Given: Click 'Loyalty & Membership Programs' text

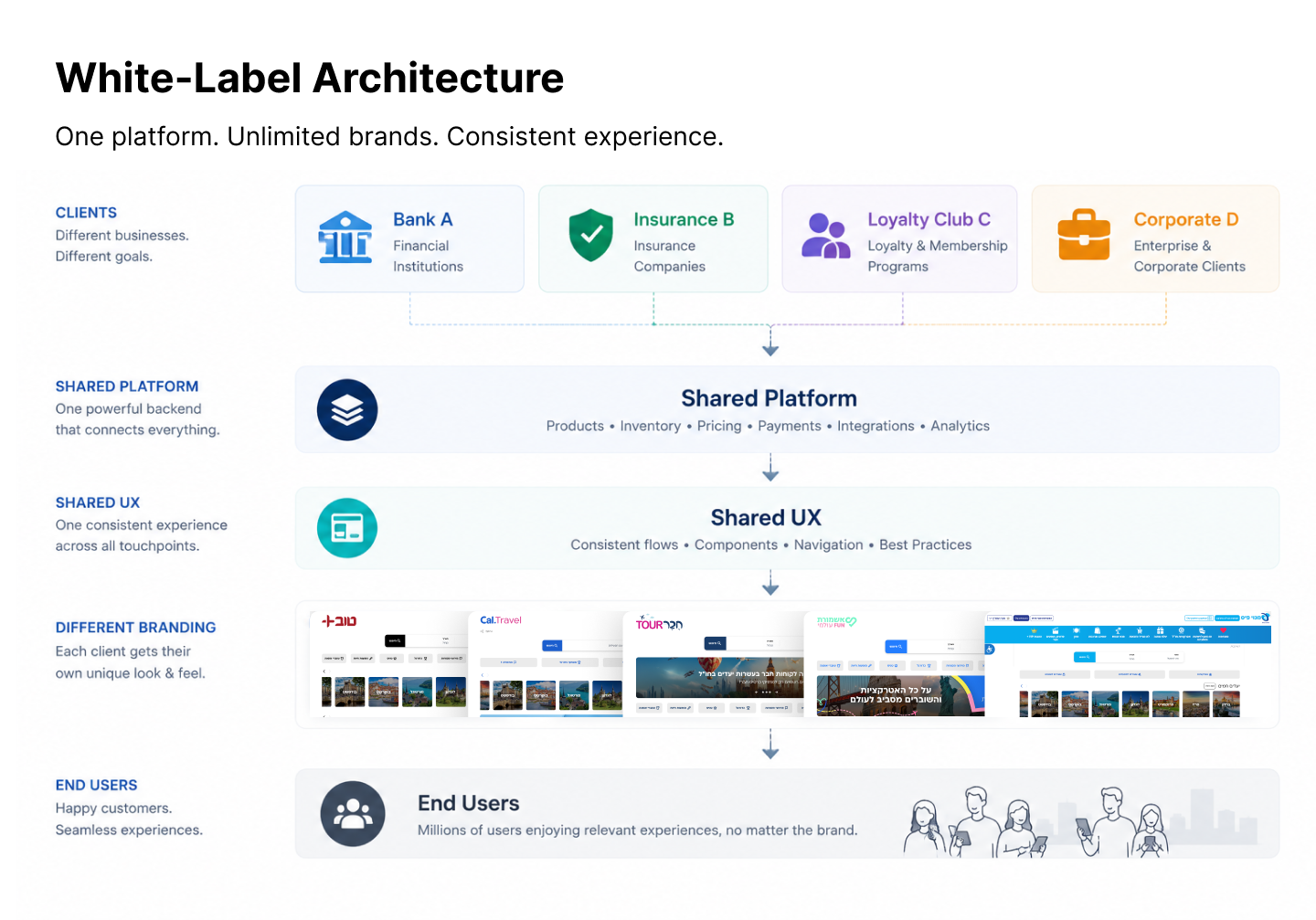Looking at the screenshot, I should [937, 256].
